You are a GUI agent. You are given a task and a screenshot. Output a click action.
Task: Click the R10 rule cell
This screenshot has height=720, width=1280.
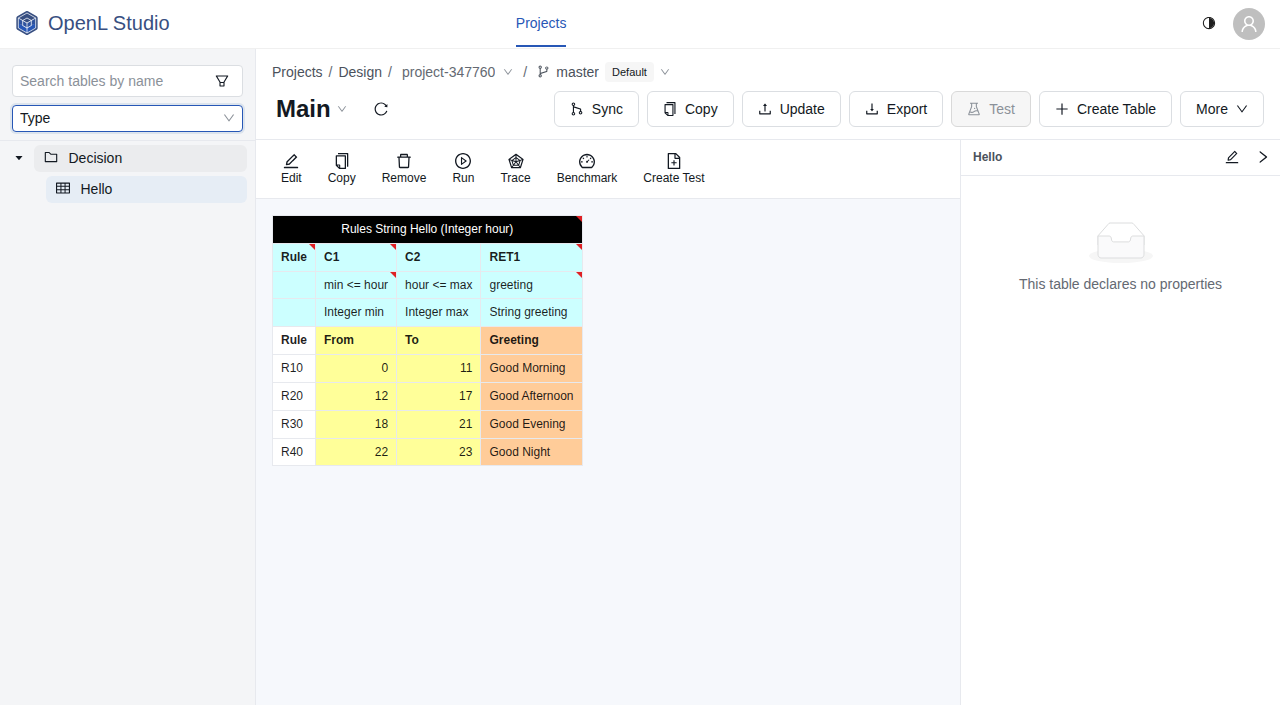click(x=294, y=368)
